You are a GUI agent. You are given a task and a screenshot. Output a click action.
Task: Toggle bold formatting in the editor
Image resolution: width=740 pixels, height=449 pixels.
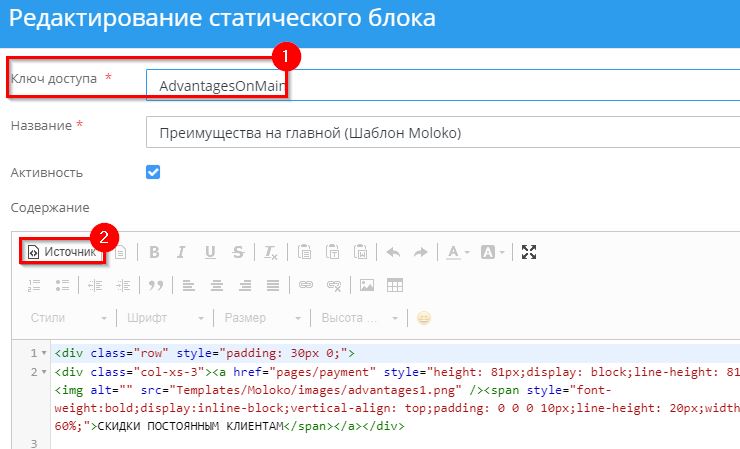(x=154, y=252)
